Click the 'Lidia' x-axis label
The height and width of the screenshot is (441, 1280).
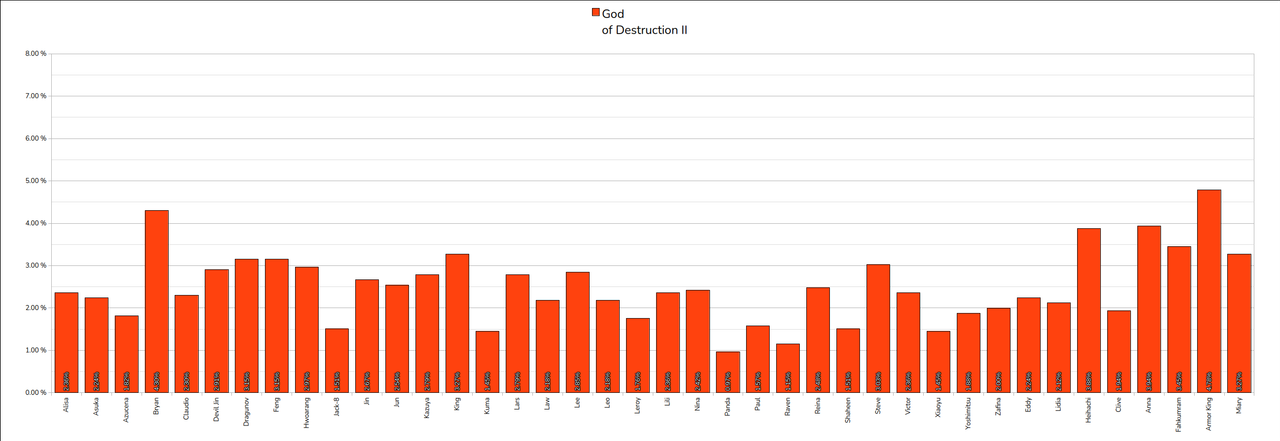[x=1059, y=404]
